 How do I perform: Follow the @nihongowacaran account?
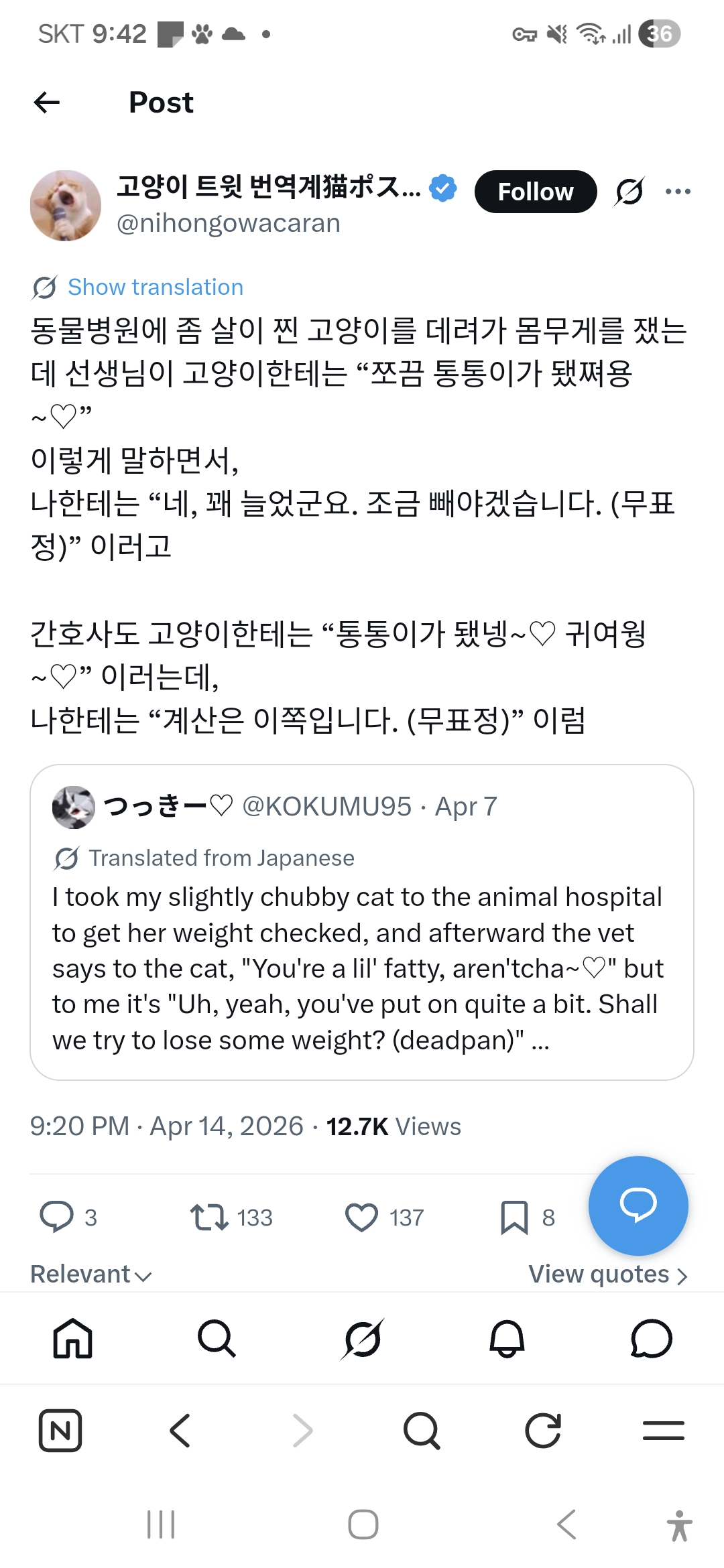click(535, 192)
